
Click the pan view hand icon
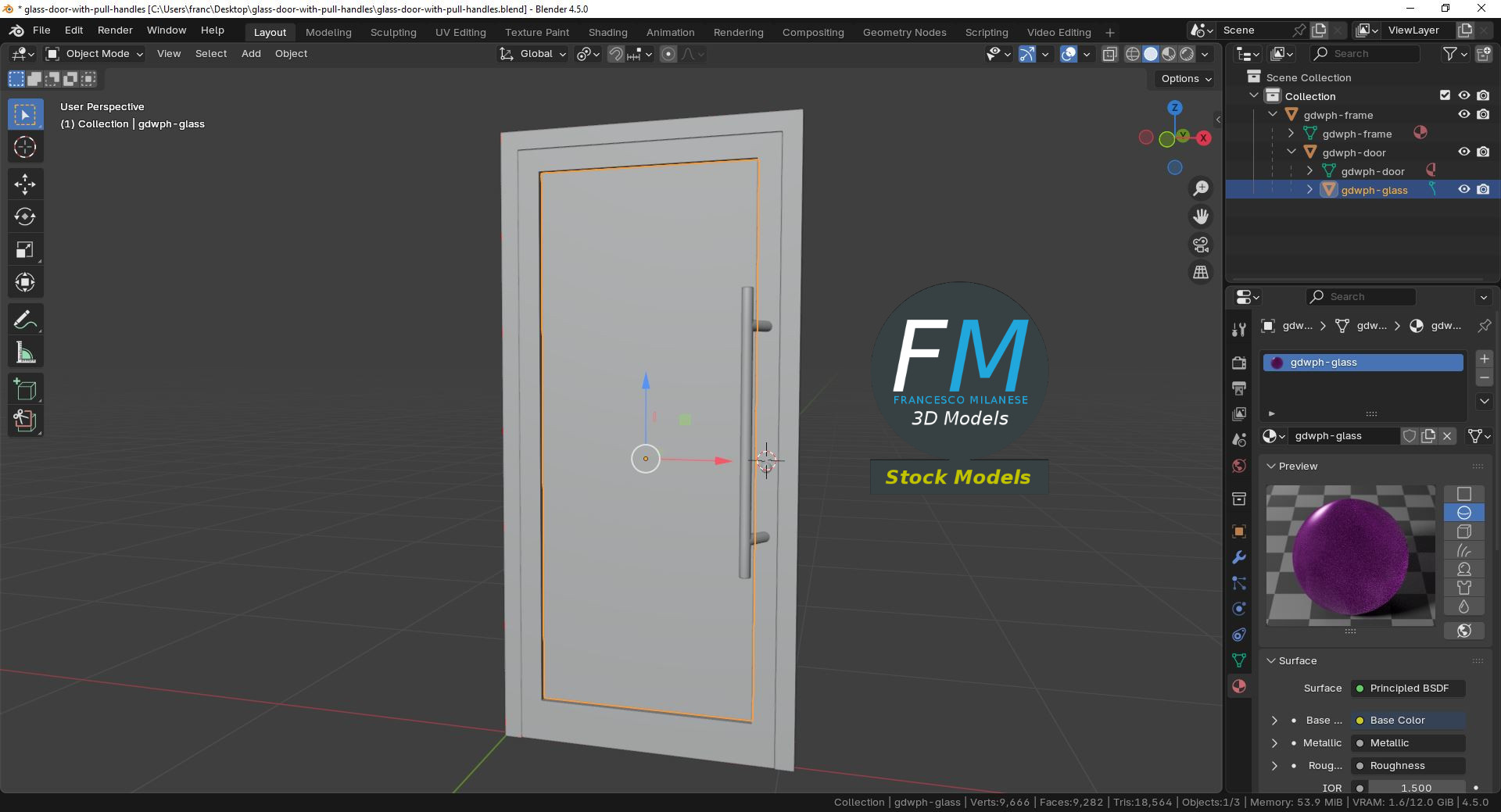[1201, 216]
